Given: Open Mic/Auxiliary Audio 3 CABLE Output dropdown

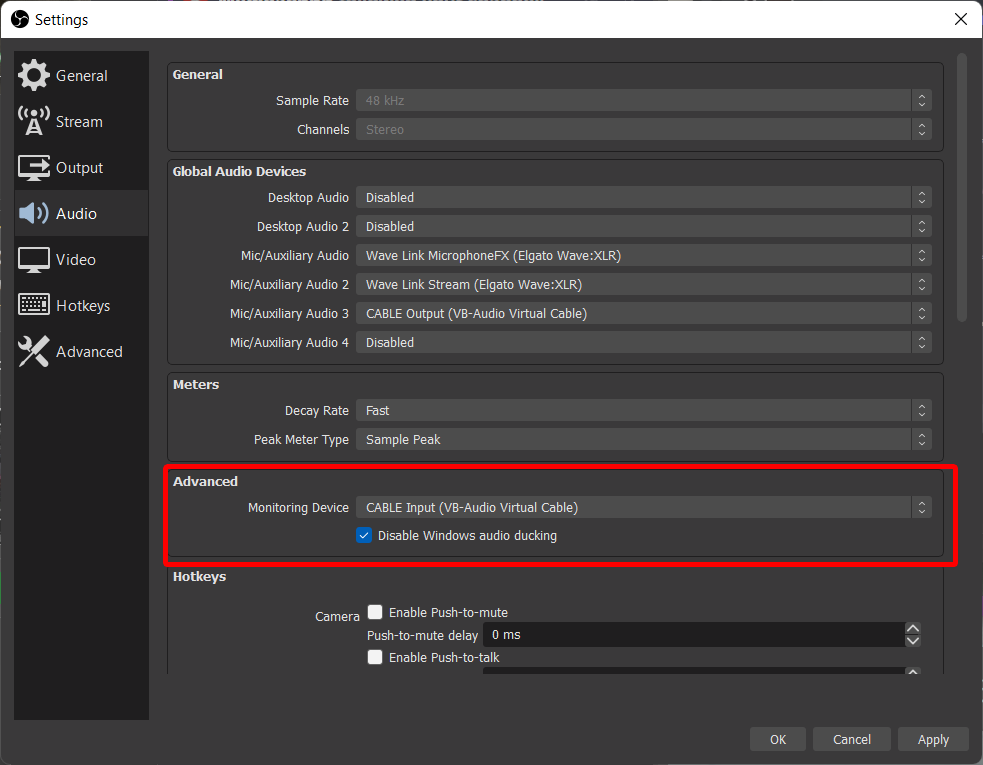Looking at the screenshot, I should coord(644,314).
